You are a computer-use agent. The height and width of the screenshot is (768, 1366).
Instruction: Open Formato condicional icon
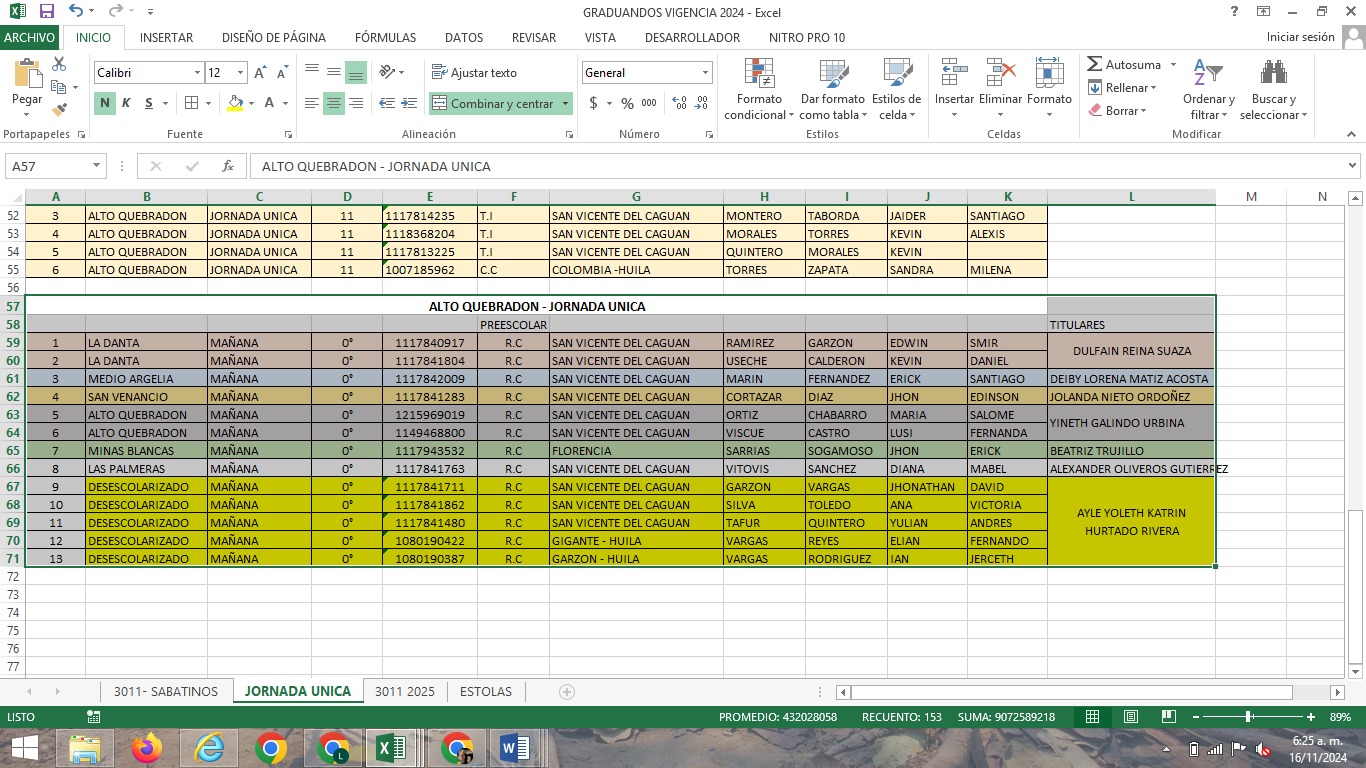click(759, 74)
